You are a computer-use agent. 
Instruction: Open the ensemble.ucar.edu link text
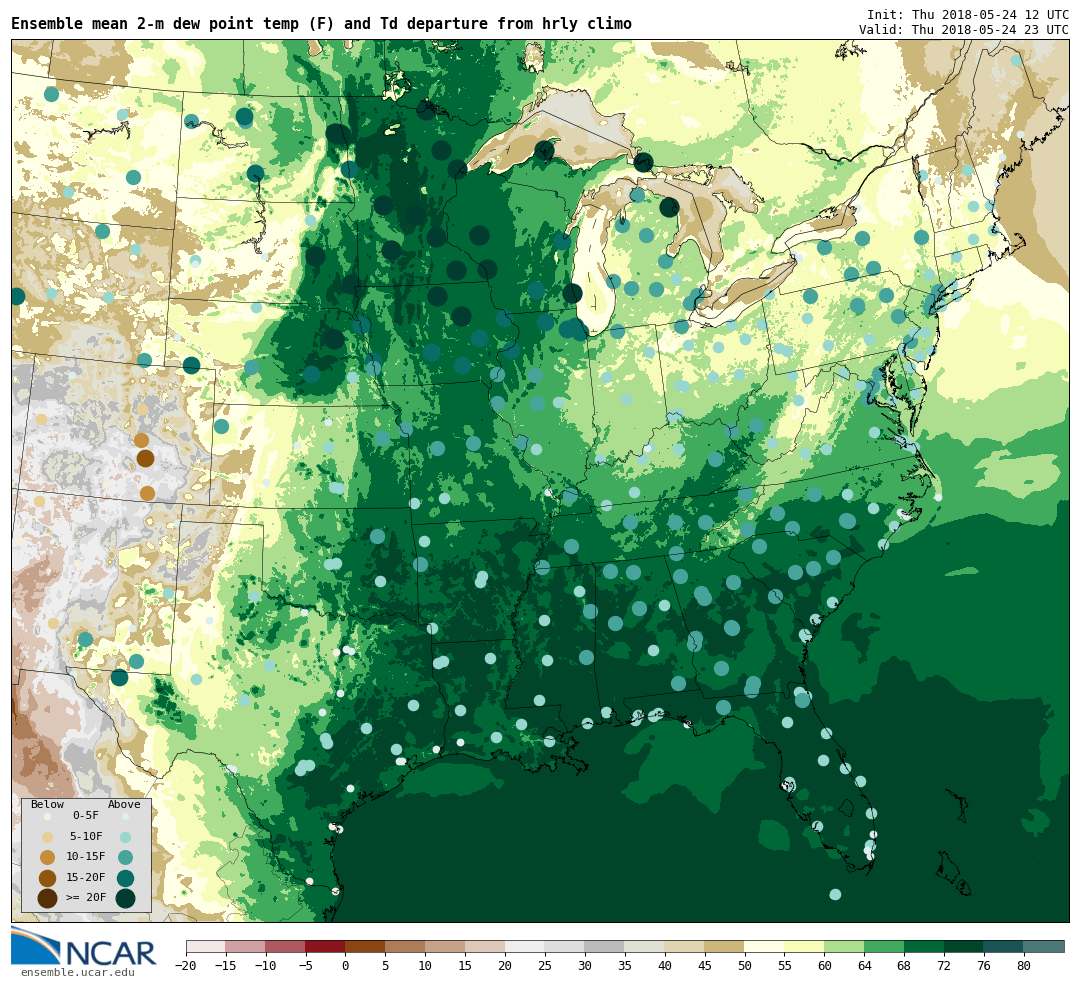tap(78, 973)
